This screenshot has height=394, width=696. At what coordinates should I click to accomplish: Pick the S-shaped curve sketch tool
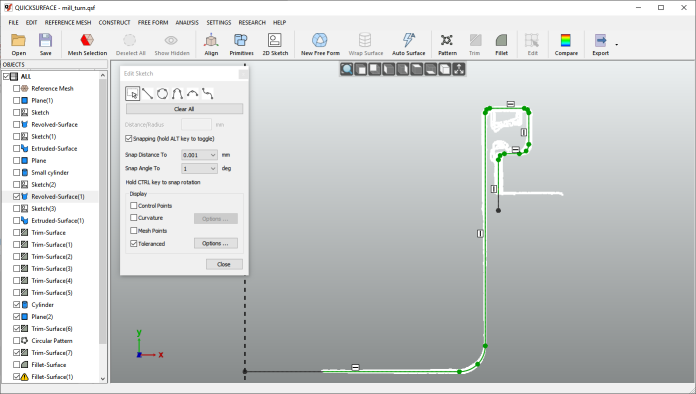coord(207,94)
